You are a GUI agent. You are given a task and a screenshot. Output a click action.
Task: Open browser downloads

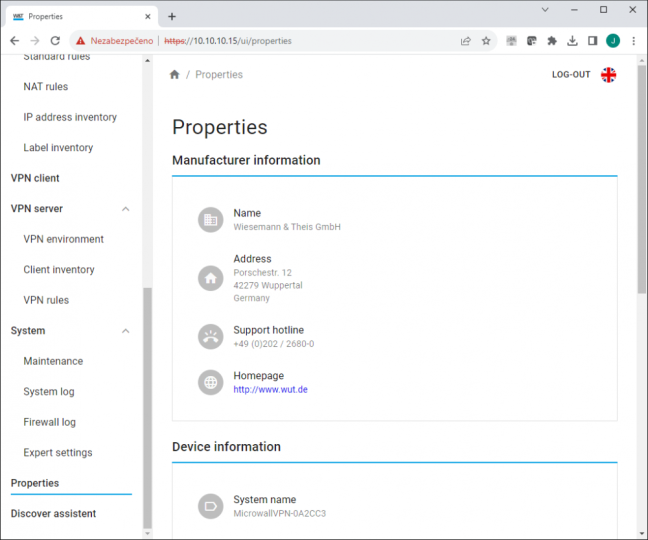click(x=572, y=40)
